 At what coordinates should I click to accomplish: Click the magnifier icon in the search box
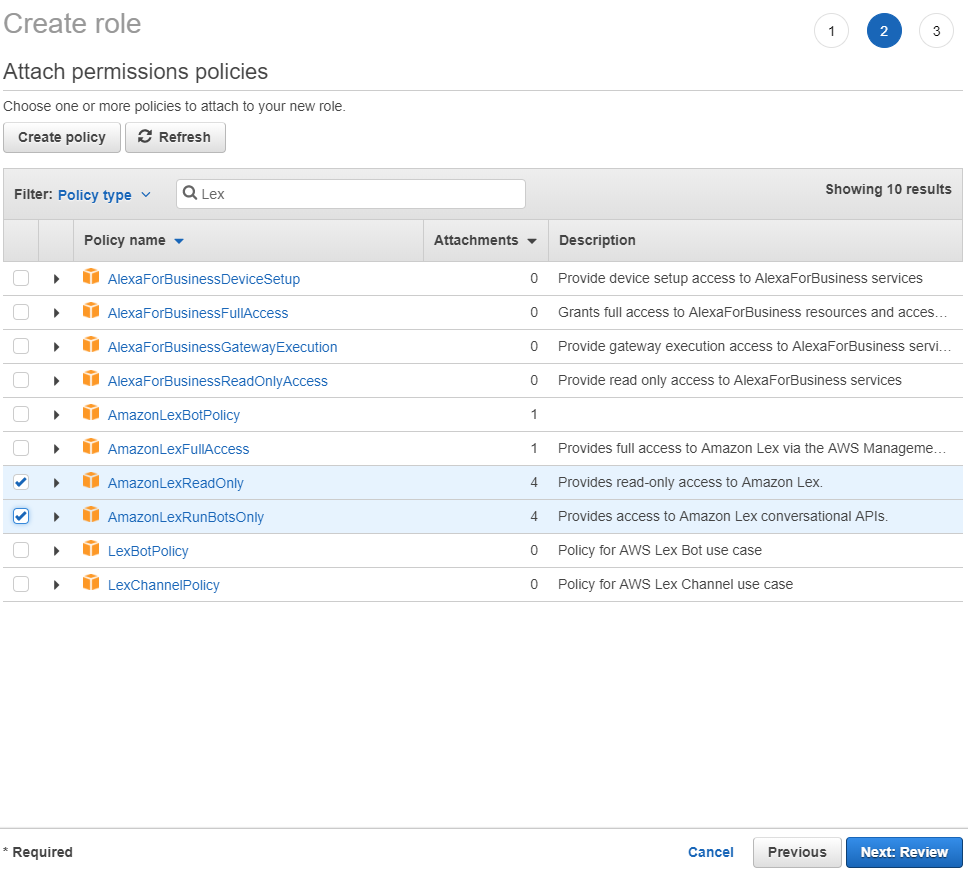(191, 193)
